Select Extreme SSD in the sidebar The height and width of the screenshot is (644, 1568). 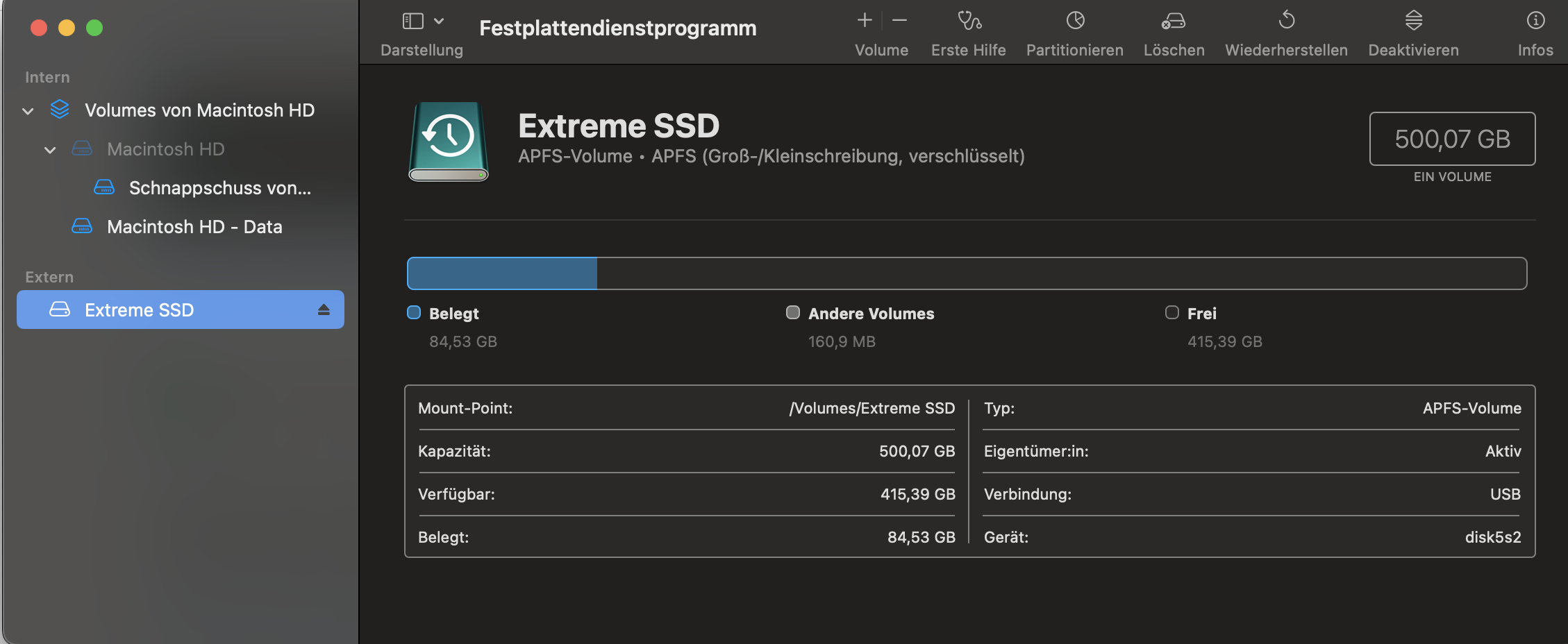(x=139, y=310)
